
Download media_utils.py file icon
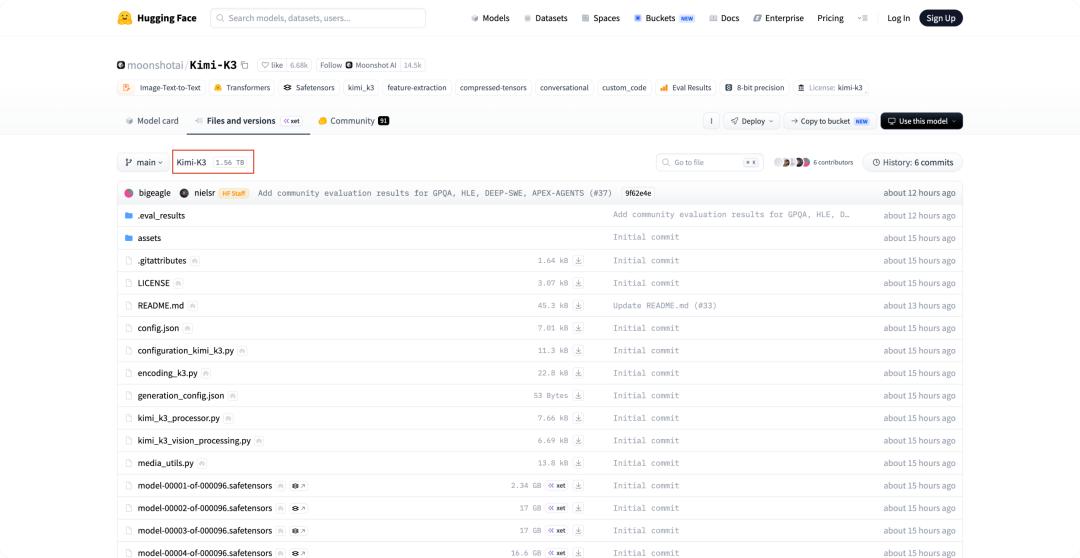pyautogui.click(x=579, y=463)
